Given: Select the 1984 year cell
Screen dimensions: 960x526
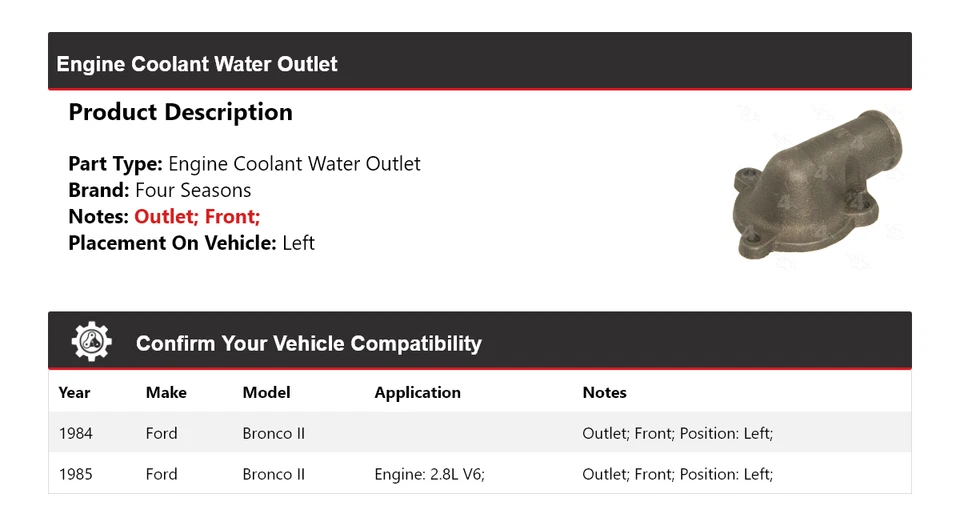Looking at the screenshot, I should [x=76, y=434].
